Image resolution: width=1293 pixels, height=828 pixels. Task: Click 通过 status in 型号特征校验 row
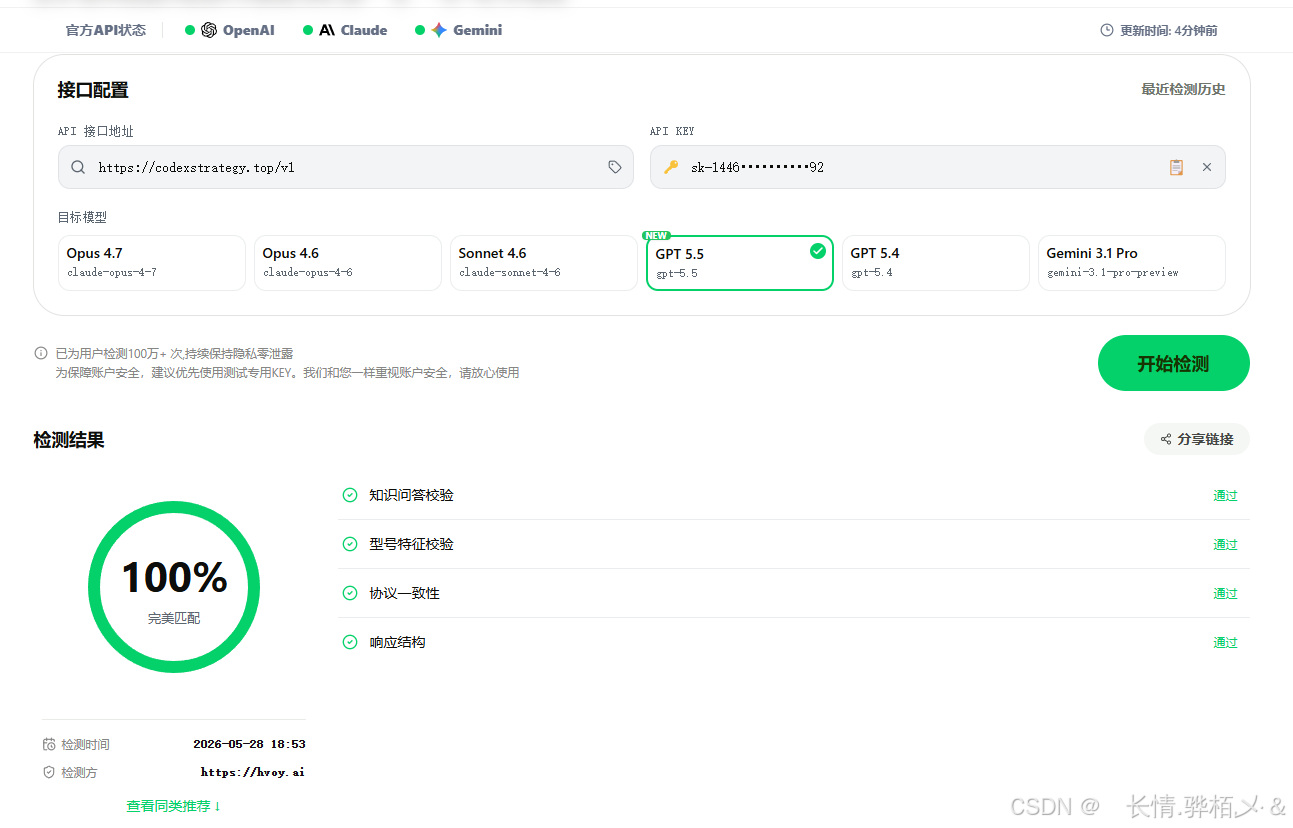point(1225,544)
